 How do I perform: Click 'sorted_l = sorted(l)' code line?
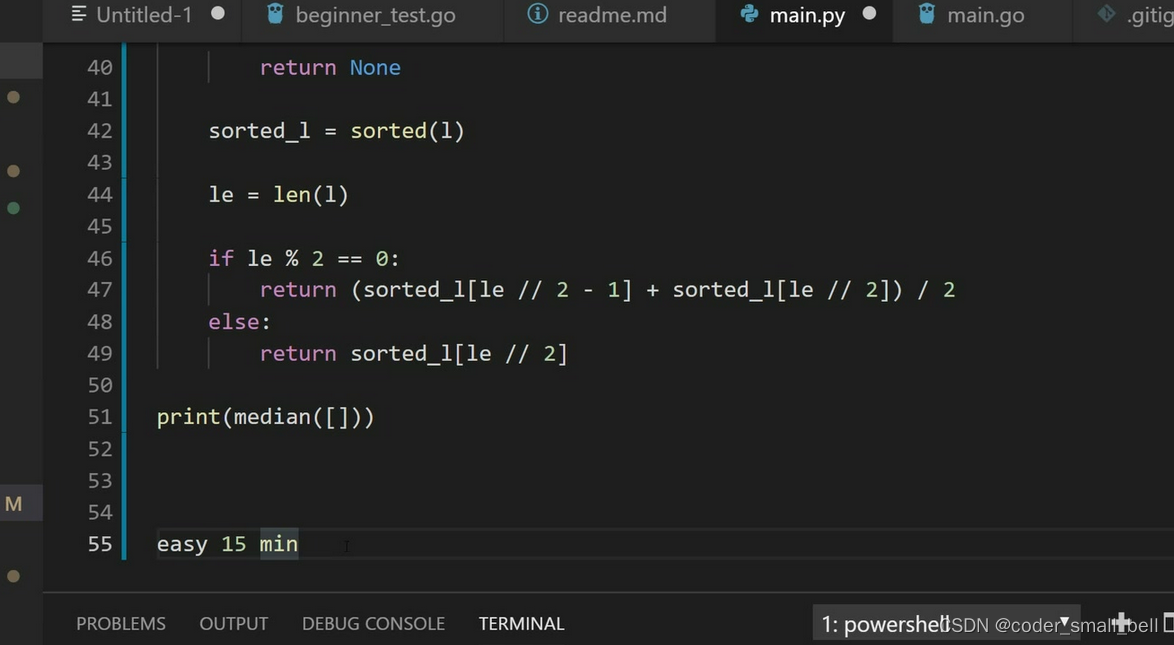coord(336,131)
